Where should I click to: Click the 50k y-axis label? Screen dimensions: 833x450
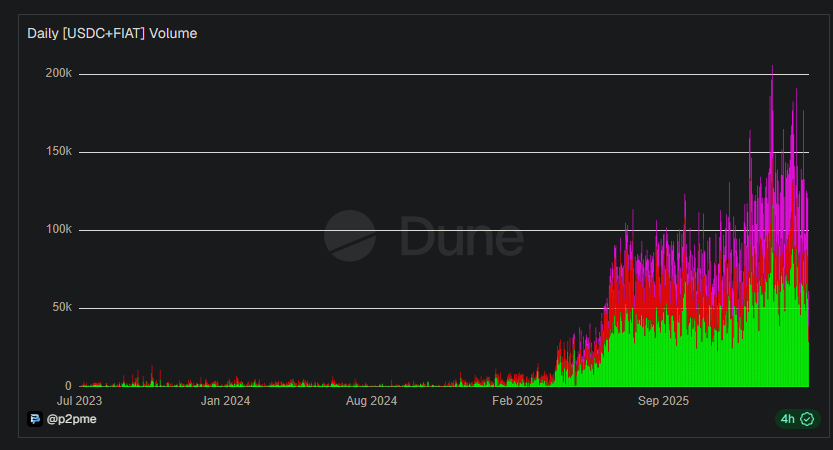(62, 307)
